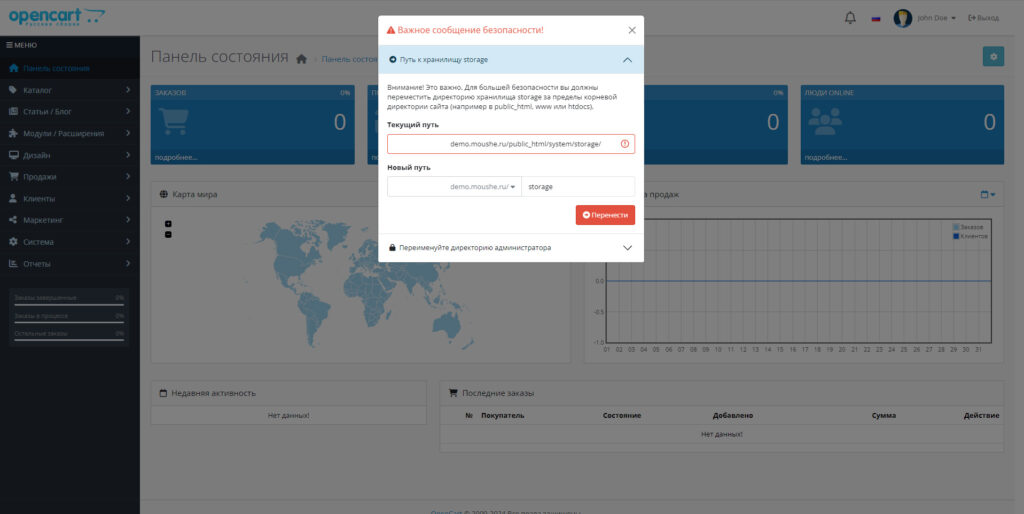Click the Текущий путь field
Viewport: 1024px width, 514px height.
(x=511, y=144)
